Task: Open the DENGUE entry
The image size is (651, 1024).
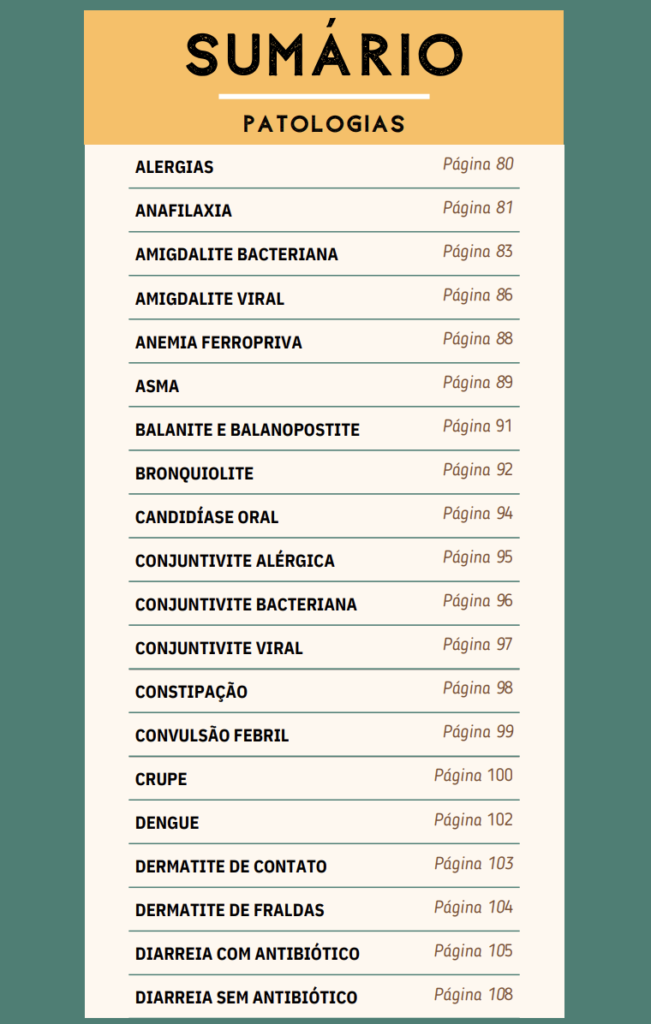Action: [x=167, y=823]
